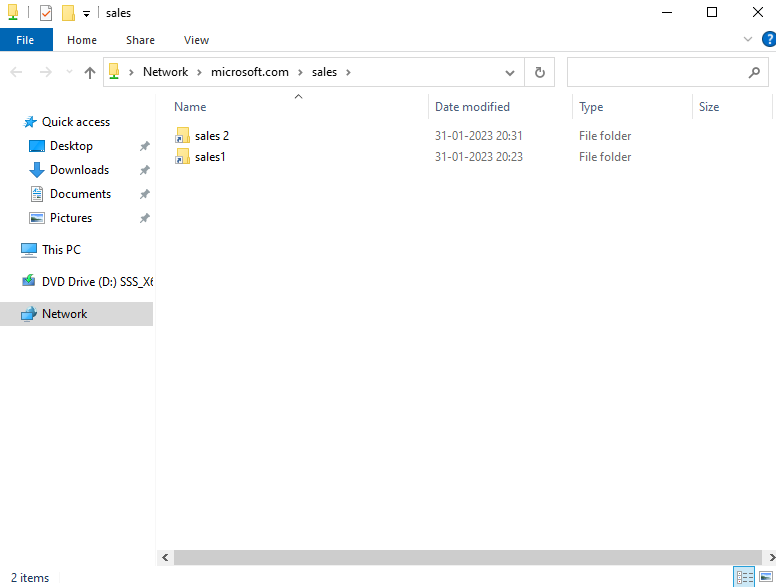Switch to the Home ribbon tab
This screenshot has height=587, width=776.
[82, 40]
